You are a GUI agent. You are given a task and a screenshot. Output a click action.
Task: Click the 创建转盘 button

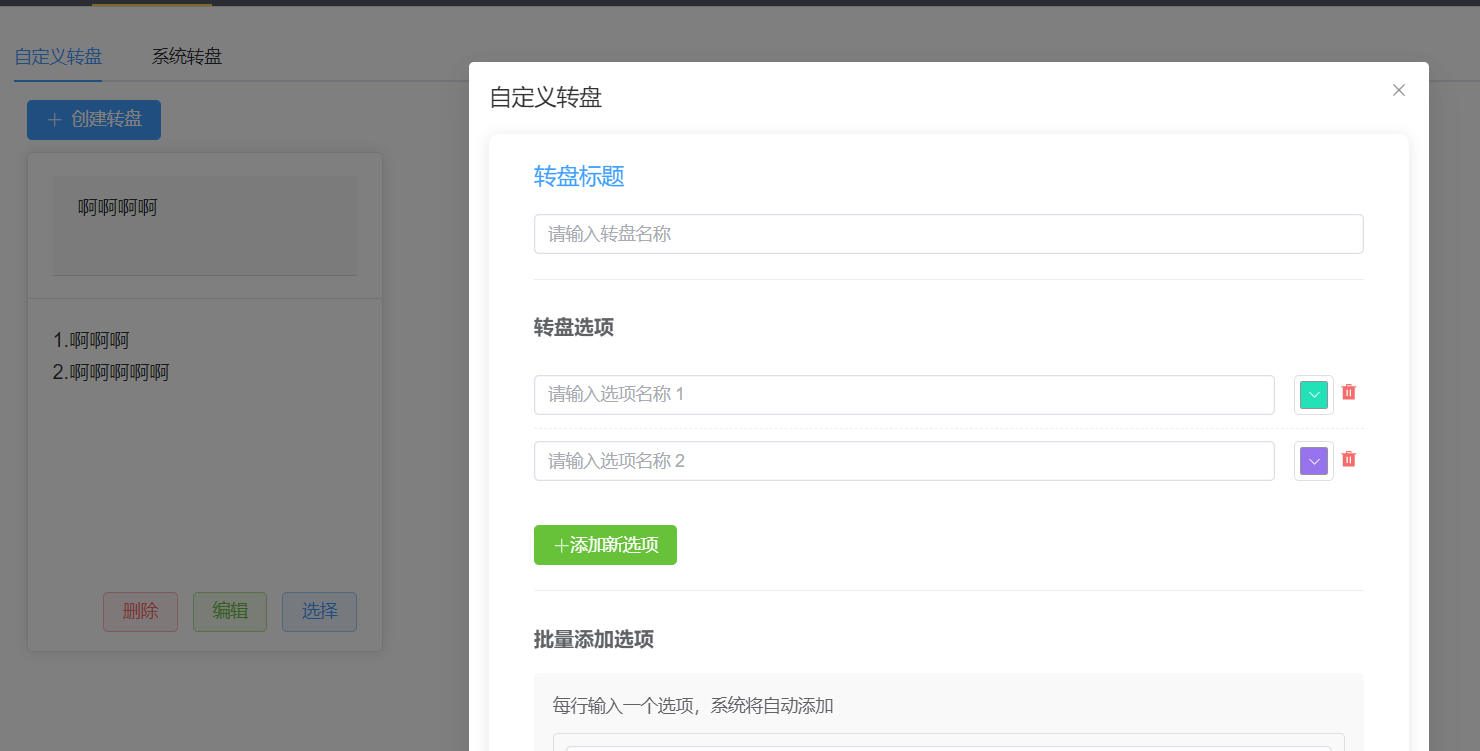(94, 120)
